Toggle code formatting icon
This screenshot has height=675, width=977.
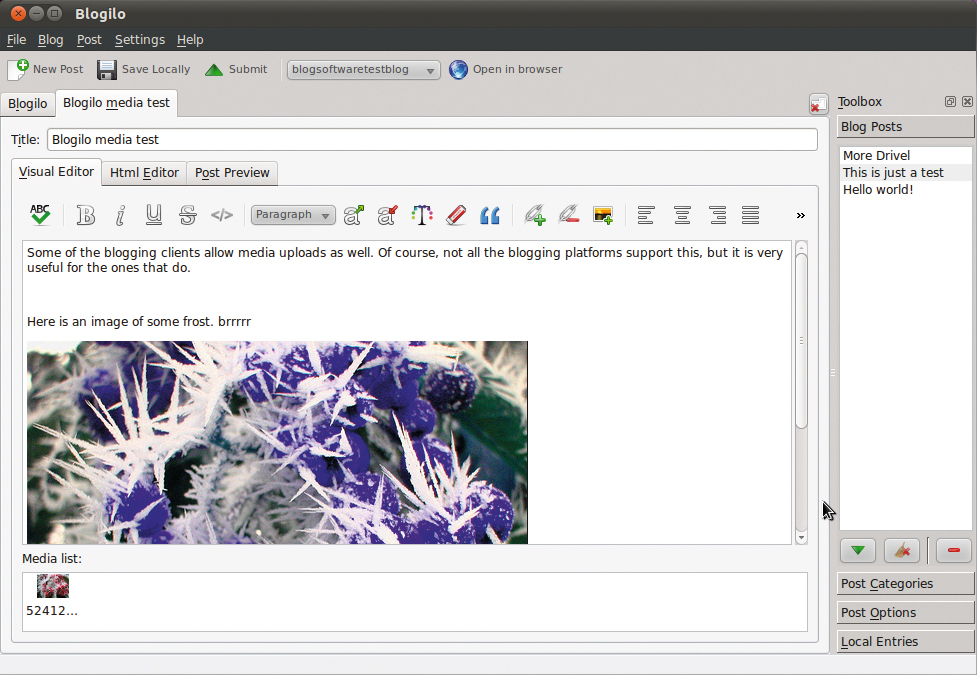(222, 215)
